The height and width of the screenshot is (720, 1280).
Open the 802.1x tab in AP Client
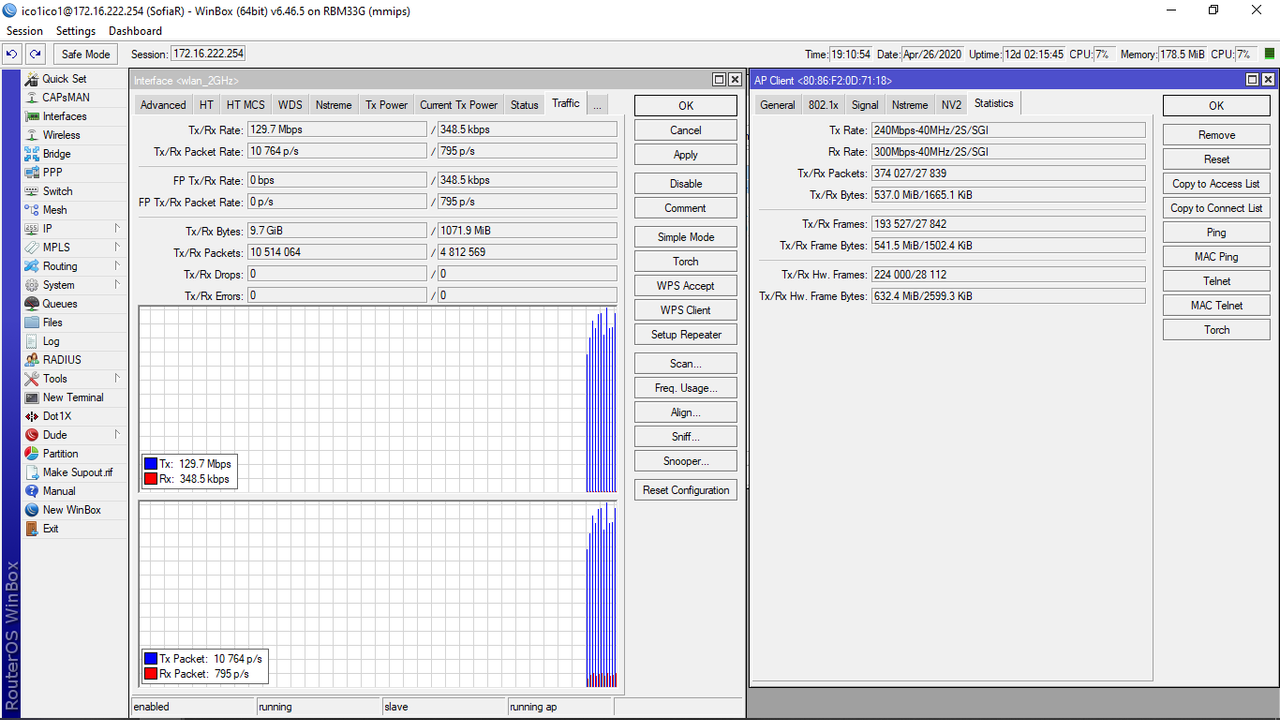click(x=823, y=104)
